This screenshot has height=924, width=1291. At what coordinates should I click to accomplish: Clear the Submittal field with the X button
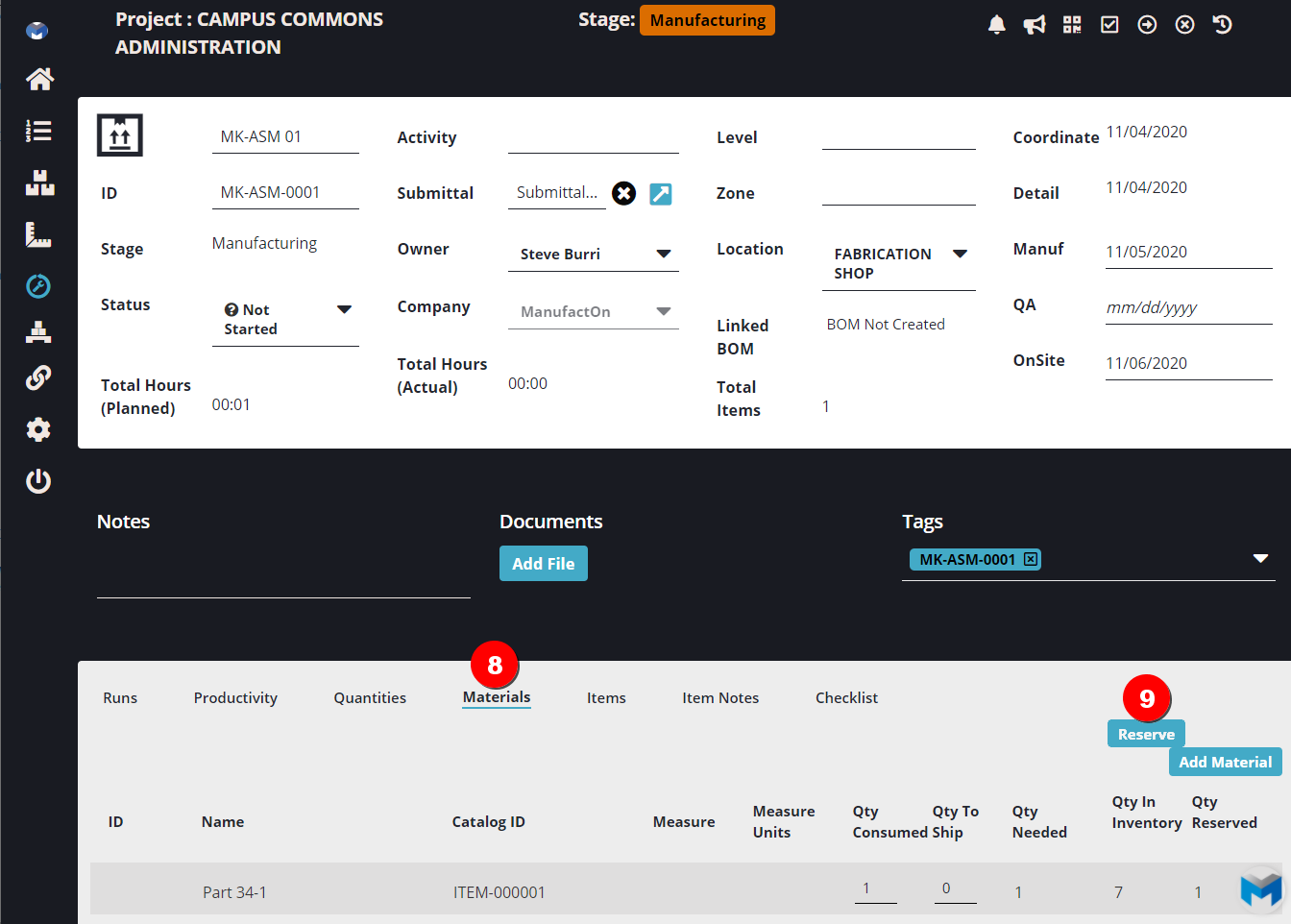click(623, 193)
